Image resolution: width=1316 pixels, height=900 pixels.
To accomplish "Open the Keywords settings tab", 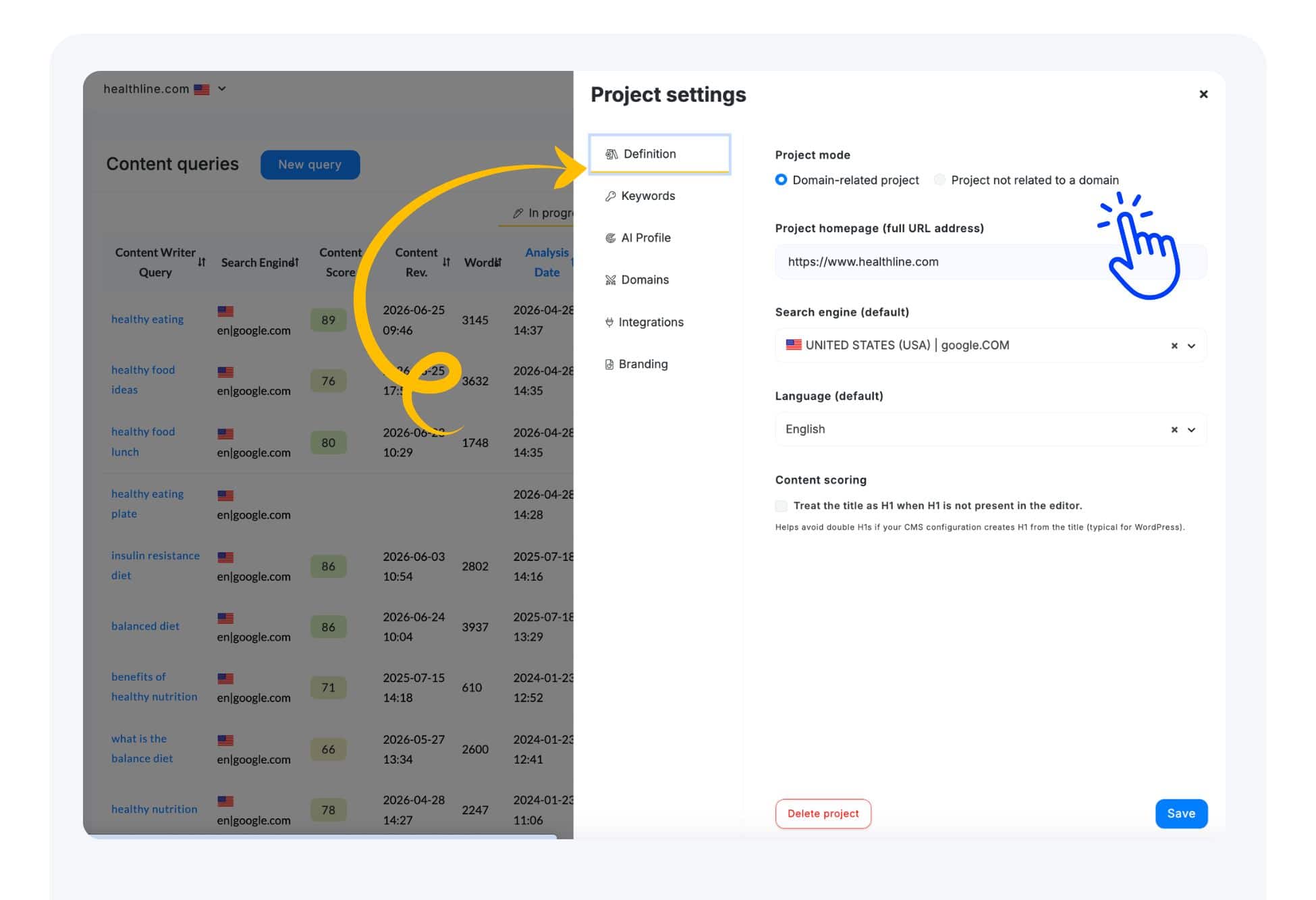I will [x=640, y=196].
